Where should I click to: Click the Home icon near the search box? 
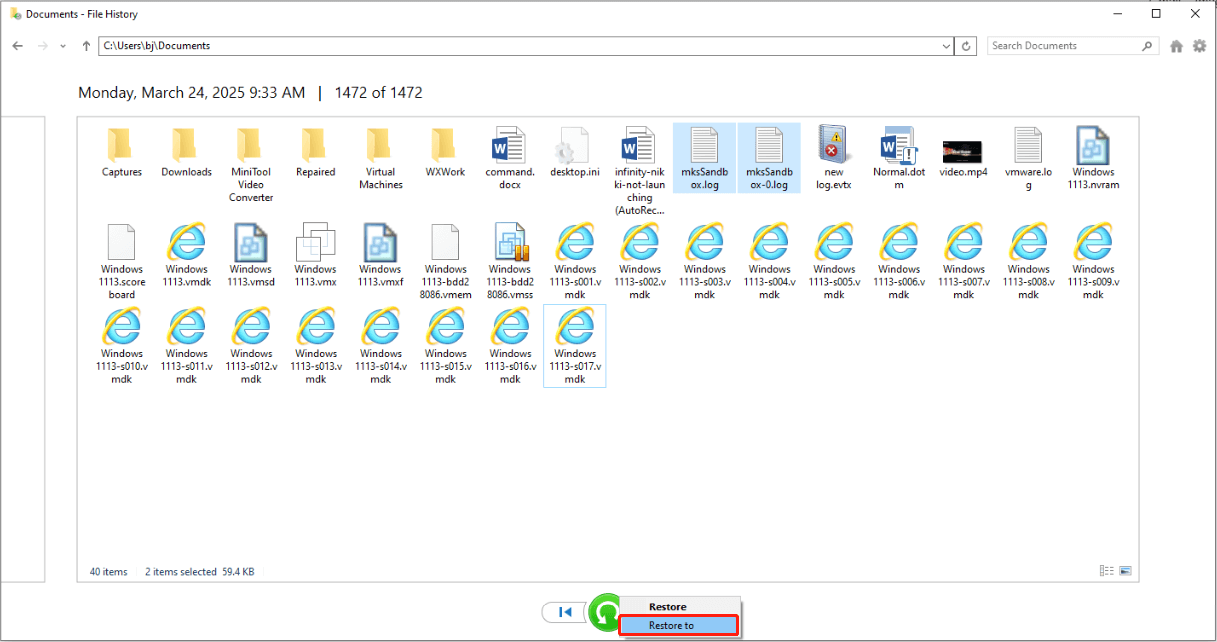[x=1175, y=45]
